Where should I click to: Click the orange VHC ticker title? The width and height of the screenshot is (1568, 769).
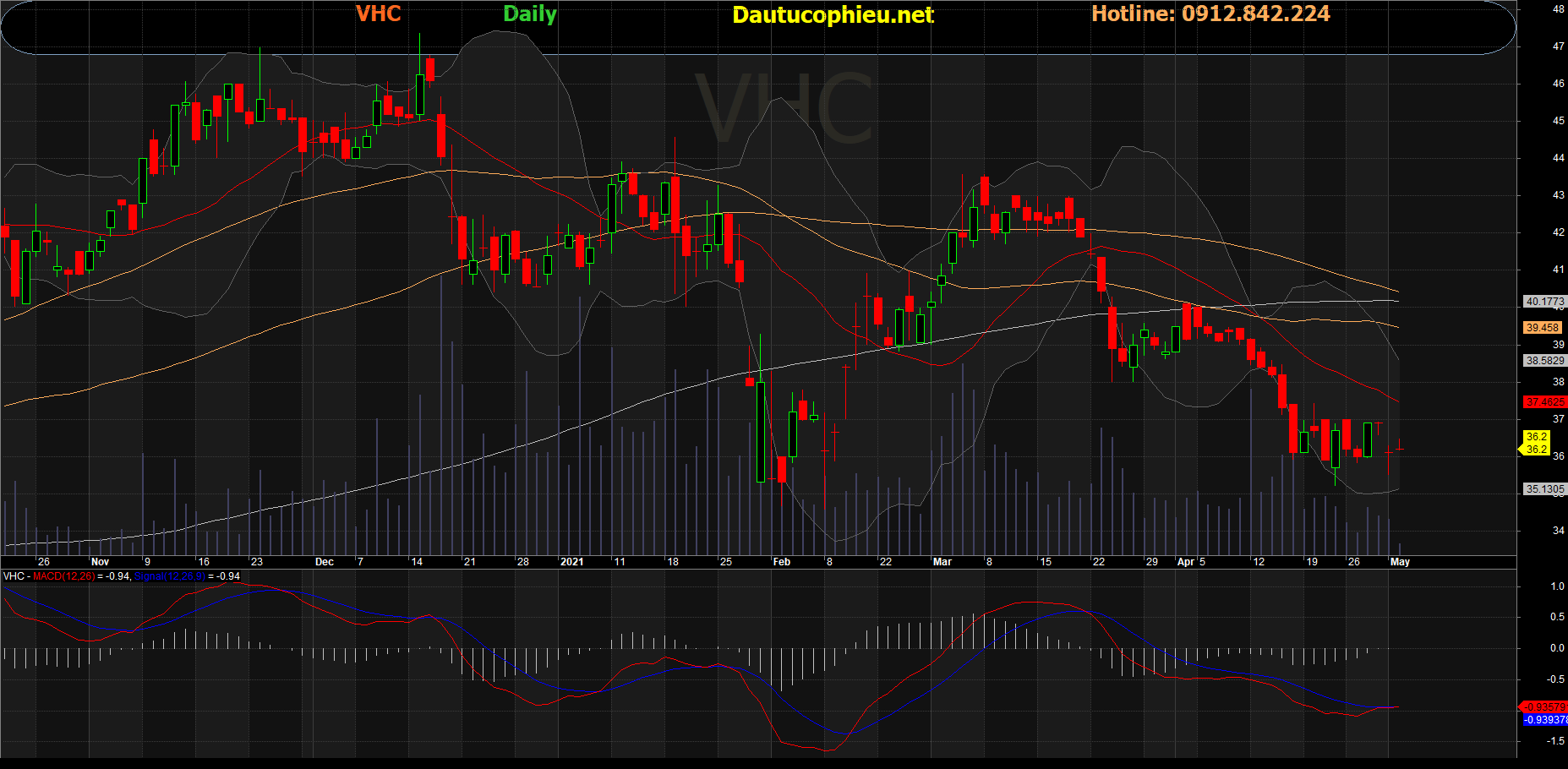378,14
